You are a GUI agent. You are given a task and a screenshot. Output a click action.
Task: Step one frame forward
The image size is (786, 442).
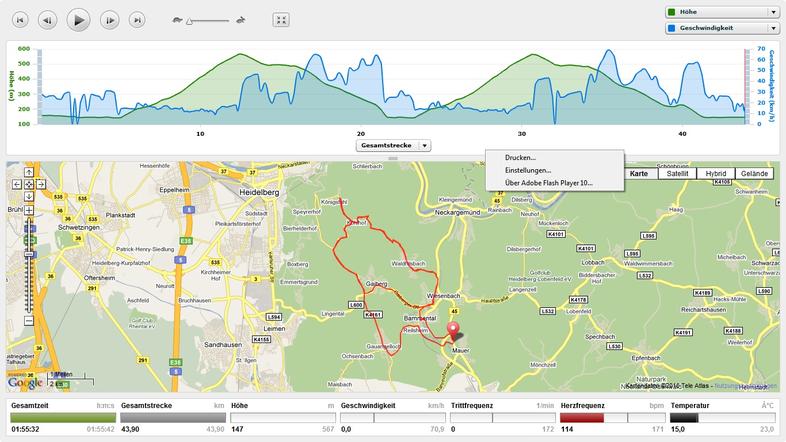click(110, 20)
